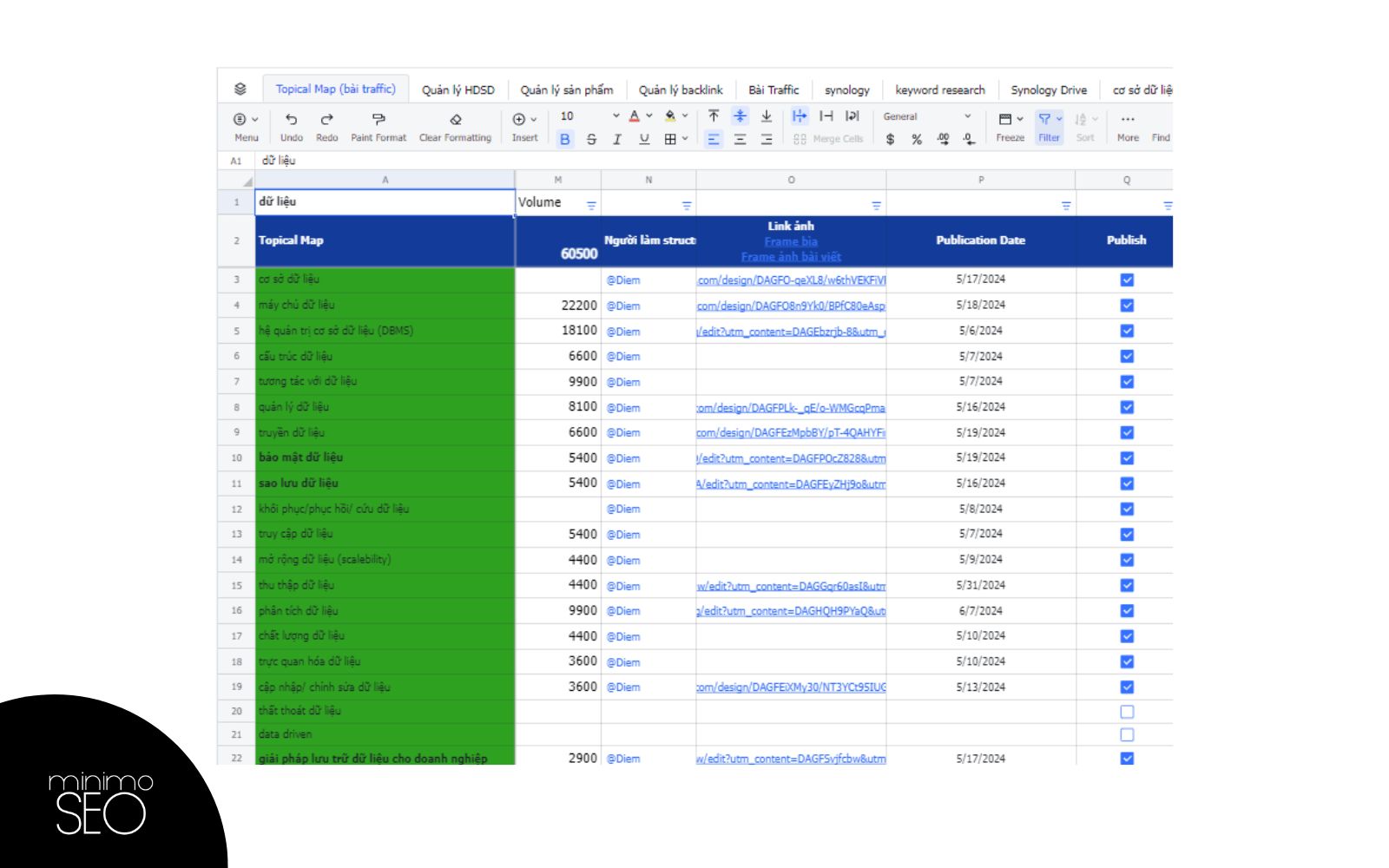Select the text wrap icon
Screen dimensions: 1389x868
(852, 115)
